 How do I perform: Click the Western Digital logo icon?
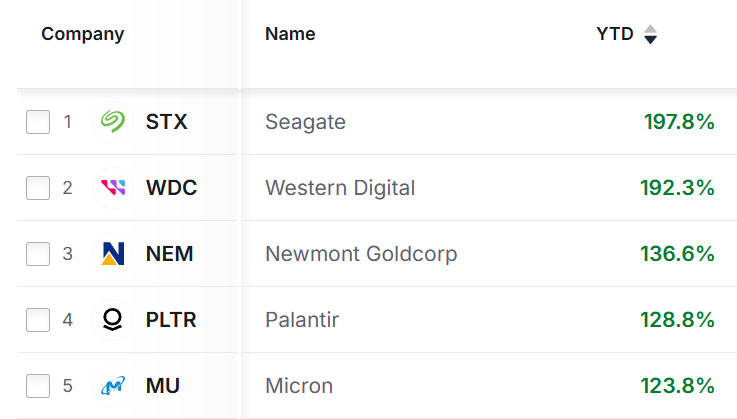pyautogui.click(x=113, y=188)
